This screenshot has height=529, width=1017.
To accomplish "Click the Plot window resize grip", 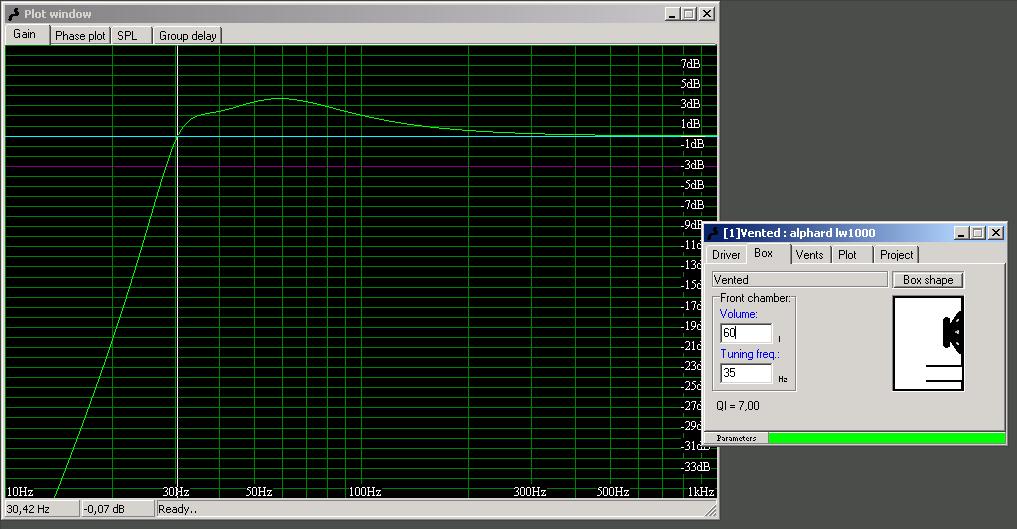I will click(711, 511).
